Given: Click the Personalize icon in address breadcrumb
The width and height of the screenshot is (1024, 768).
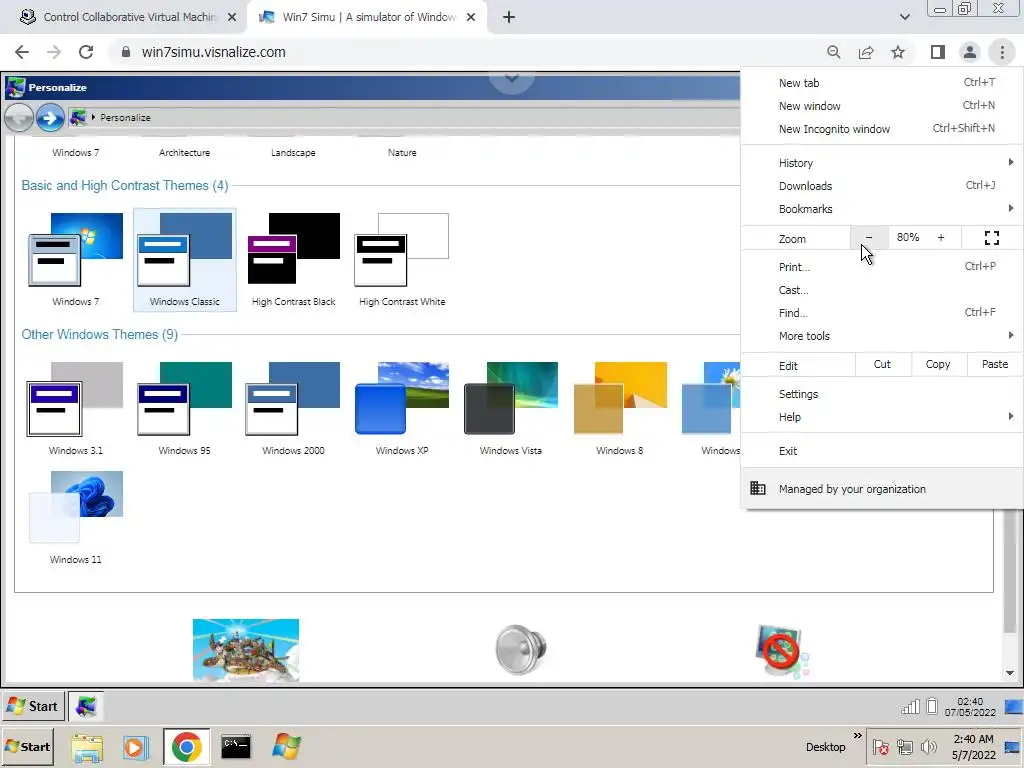Looking at the screenshot, I should click(78, 118).
